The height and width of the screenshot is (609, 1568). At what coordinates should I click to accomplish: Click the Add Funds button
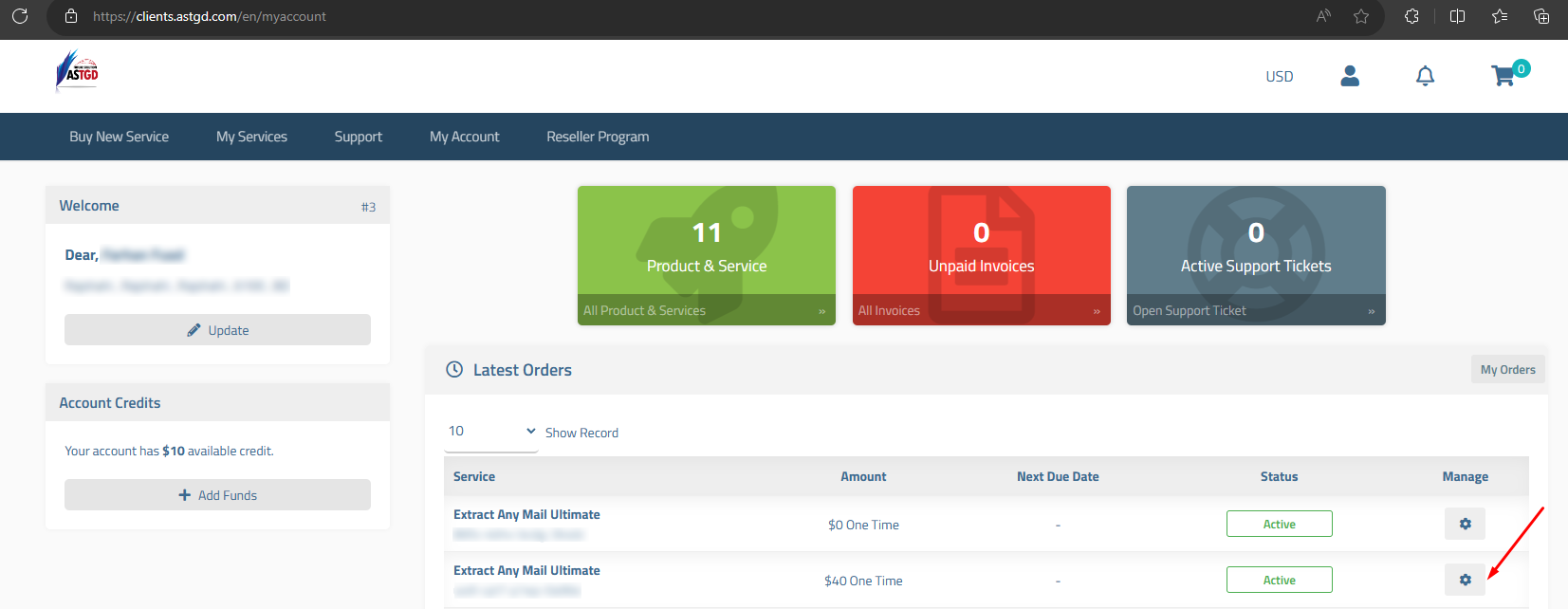217,495
